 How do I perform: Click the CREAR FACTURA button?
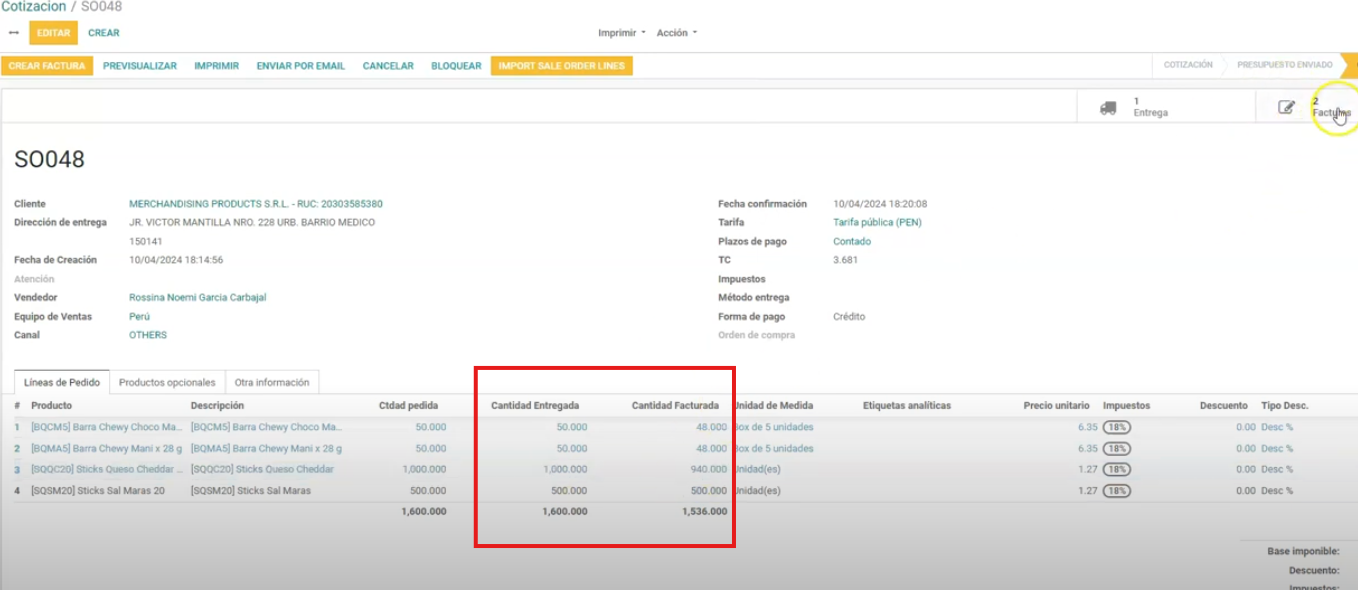46,66
